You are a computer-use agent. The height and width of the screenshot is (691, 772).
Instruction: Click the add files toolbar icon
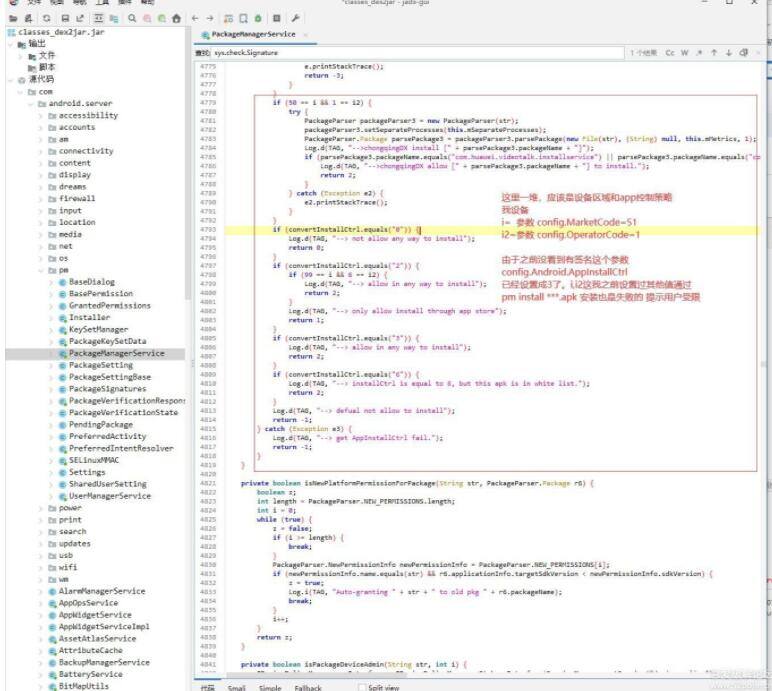click(28, 19)
